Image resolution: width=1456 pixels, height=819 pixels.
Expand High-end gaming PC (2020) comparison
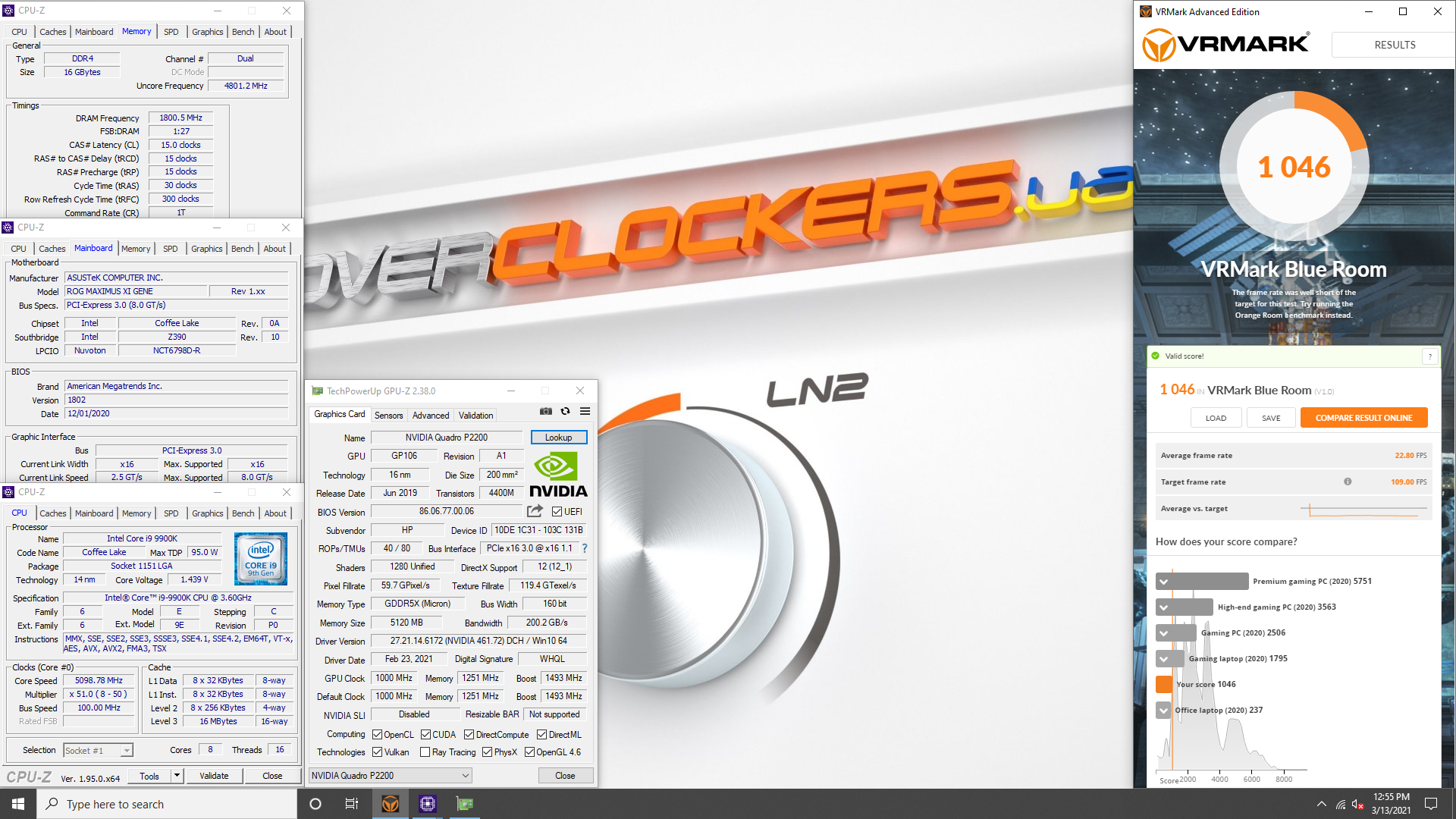[x=1164, y=607]
